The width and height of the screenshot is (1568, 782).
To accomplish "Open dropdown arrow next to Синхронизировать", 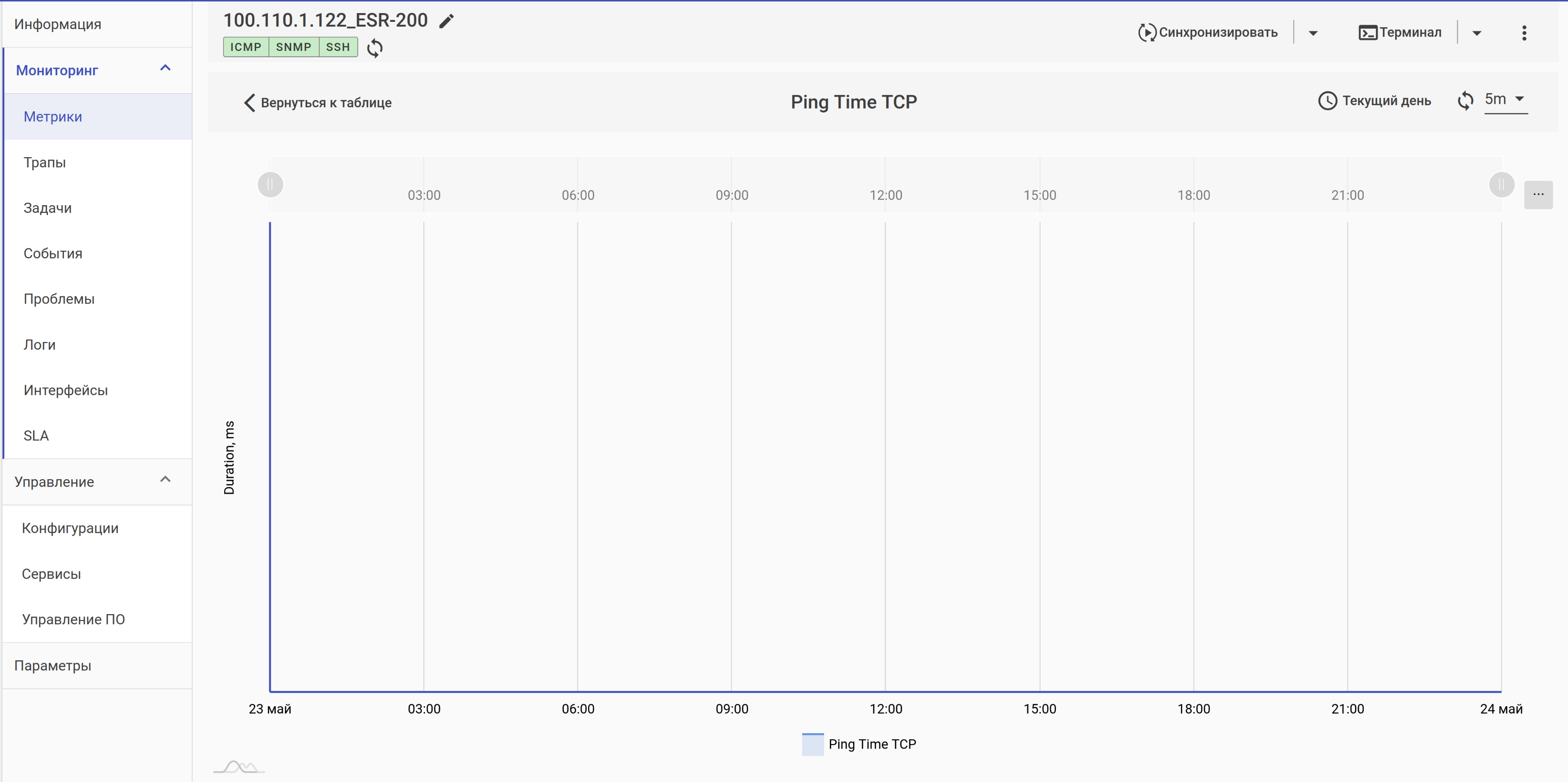I will tap(1312, 33).
